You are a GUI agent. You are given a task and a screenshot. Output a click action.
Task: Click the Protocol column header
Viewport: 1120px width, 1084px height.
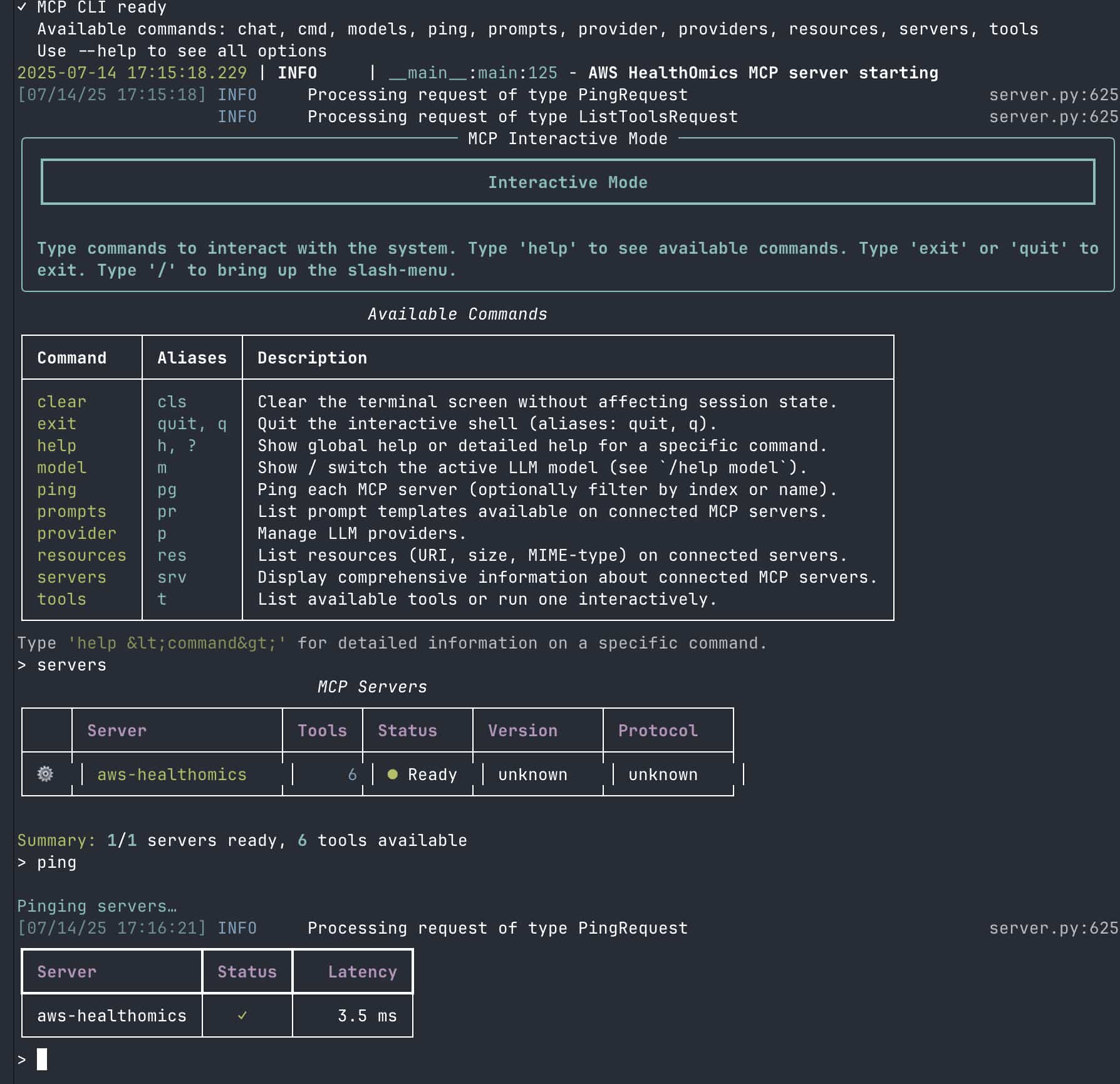pos(656,731)
